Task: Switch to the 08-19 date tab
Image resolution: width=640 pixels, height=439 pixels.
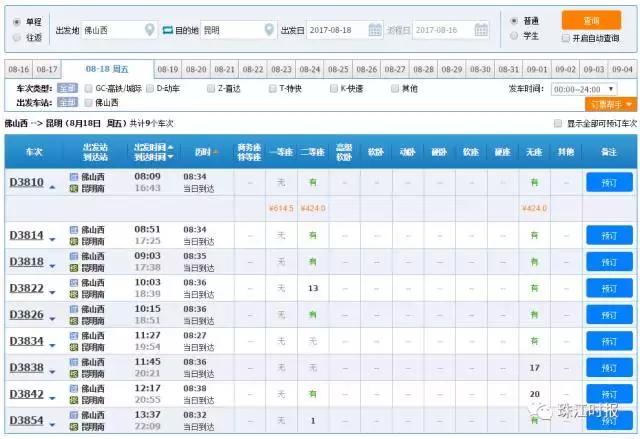Action: point(168,69)
